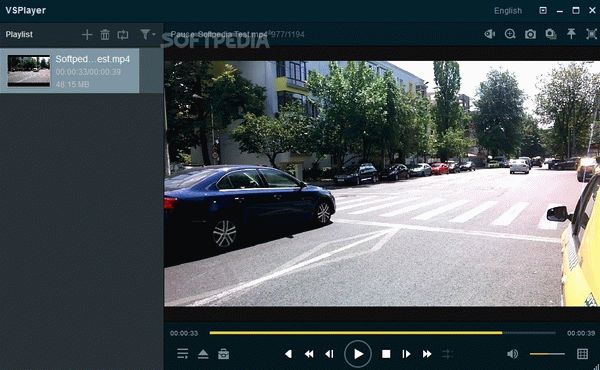600x370 pixels.
Task: Open the English language menu
Action: coord(508,11)
